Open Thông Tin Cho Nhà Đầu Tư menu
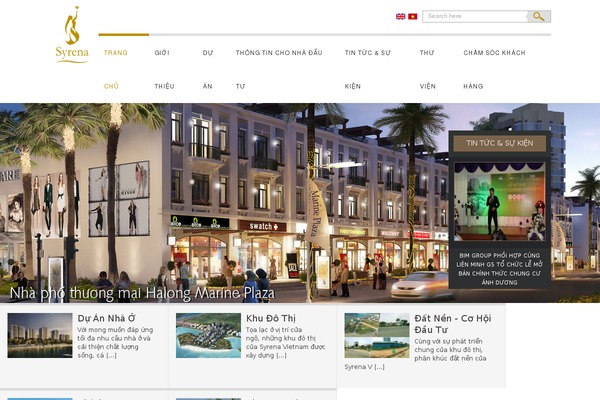The width and height of the screenshot is (600, 400). pyautogui.click(x=279, y=69)
